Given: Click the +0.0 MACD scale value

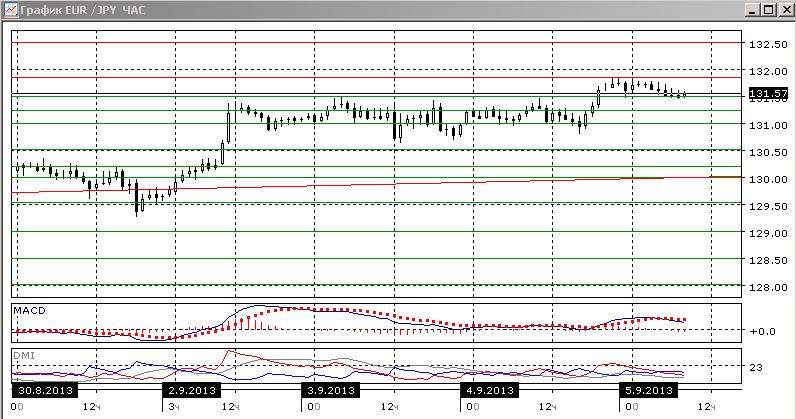Looking at the screenshot, I should tap(762, 331).
